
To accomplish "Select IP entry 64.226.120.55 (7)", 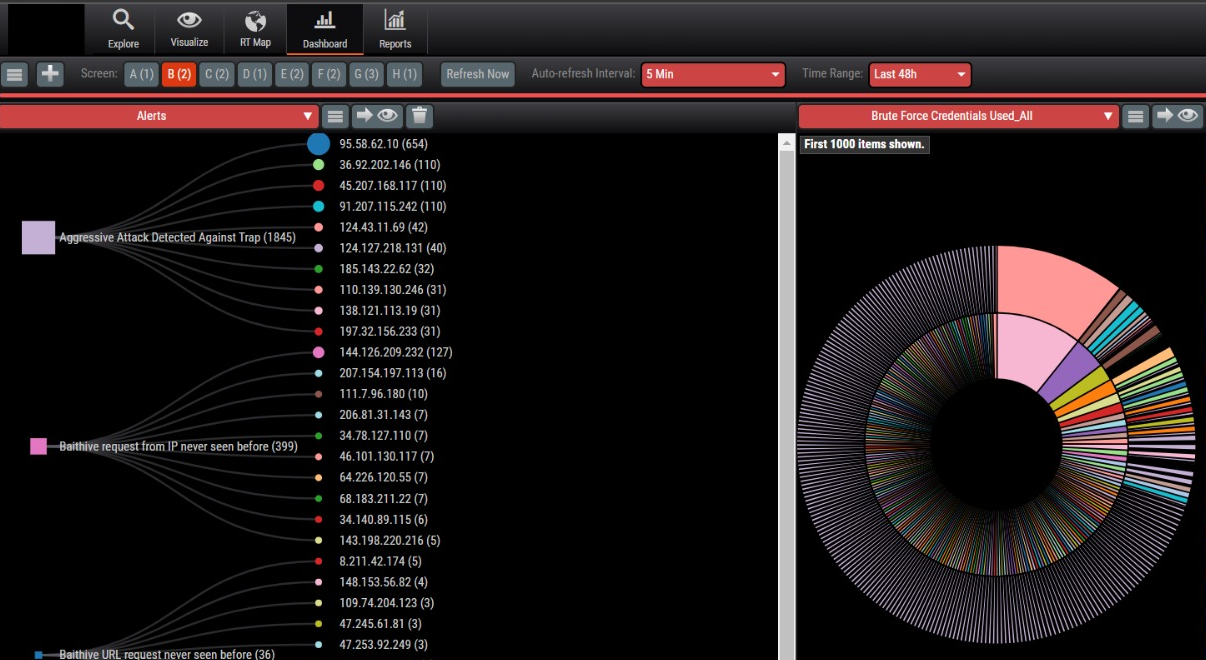I will [383, 477].
